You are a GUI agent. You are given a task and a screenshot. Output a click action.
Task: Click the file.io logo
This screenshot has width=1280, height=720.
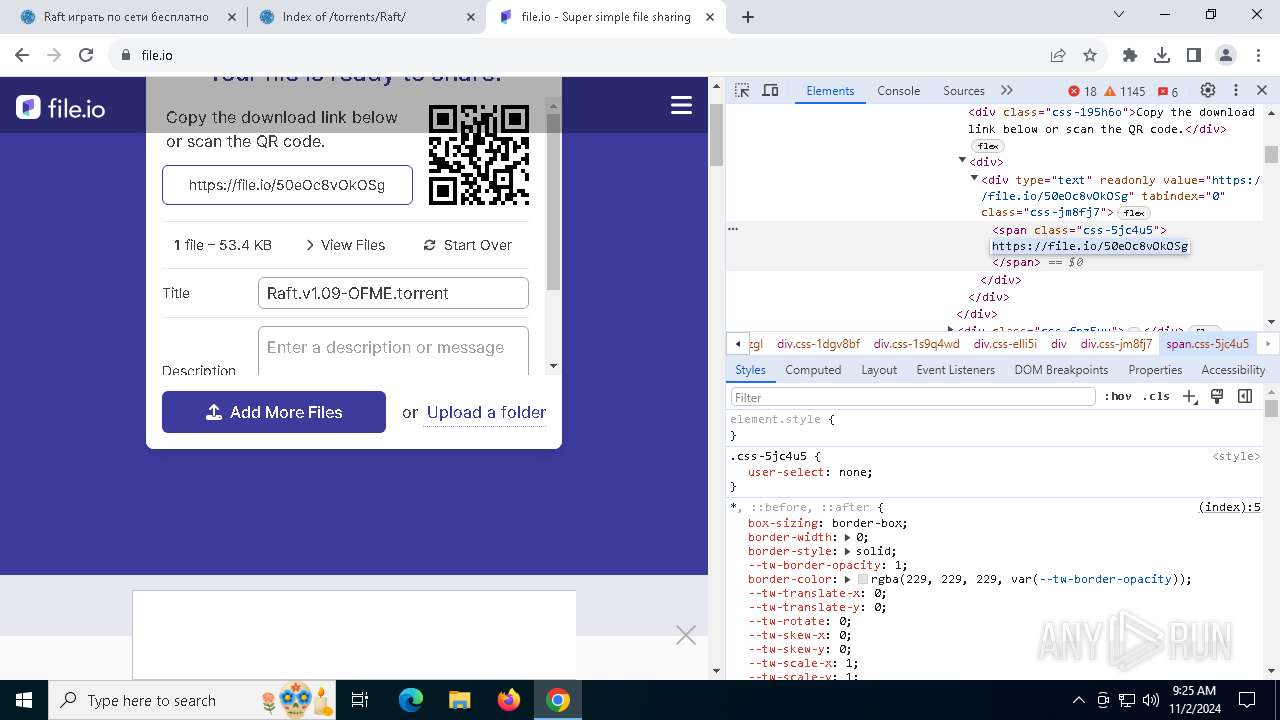[61, 108]
